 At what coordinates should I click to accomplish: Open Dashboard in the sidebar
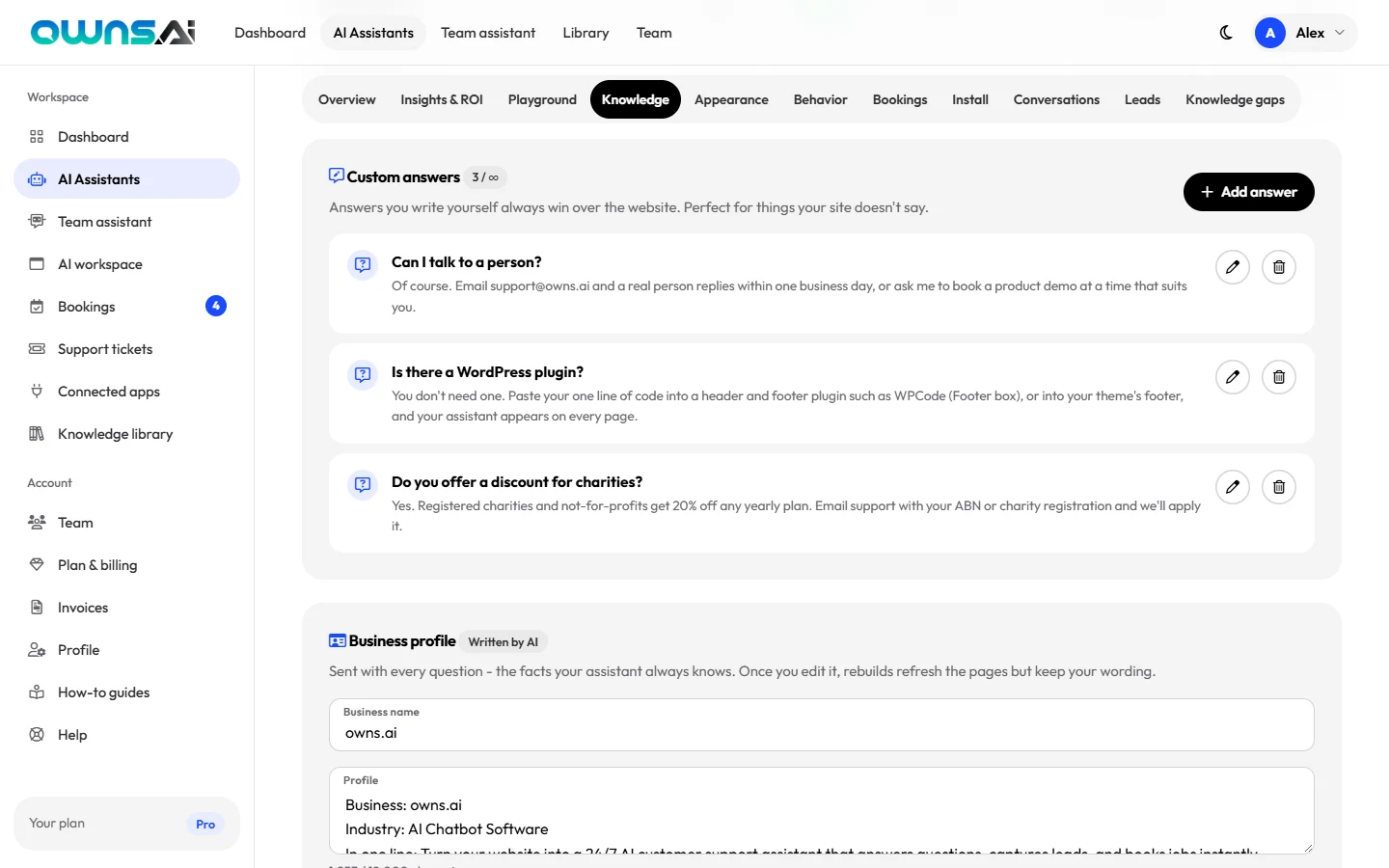pyautogui.click(x=126, y=137)
